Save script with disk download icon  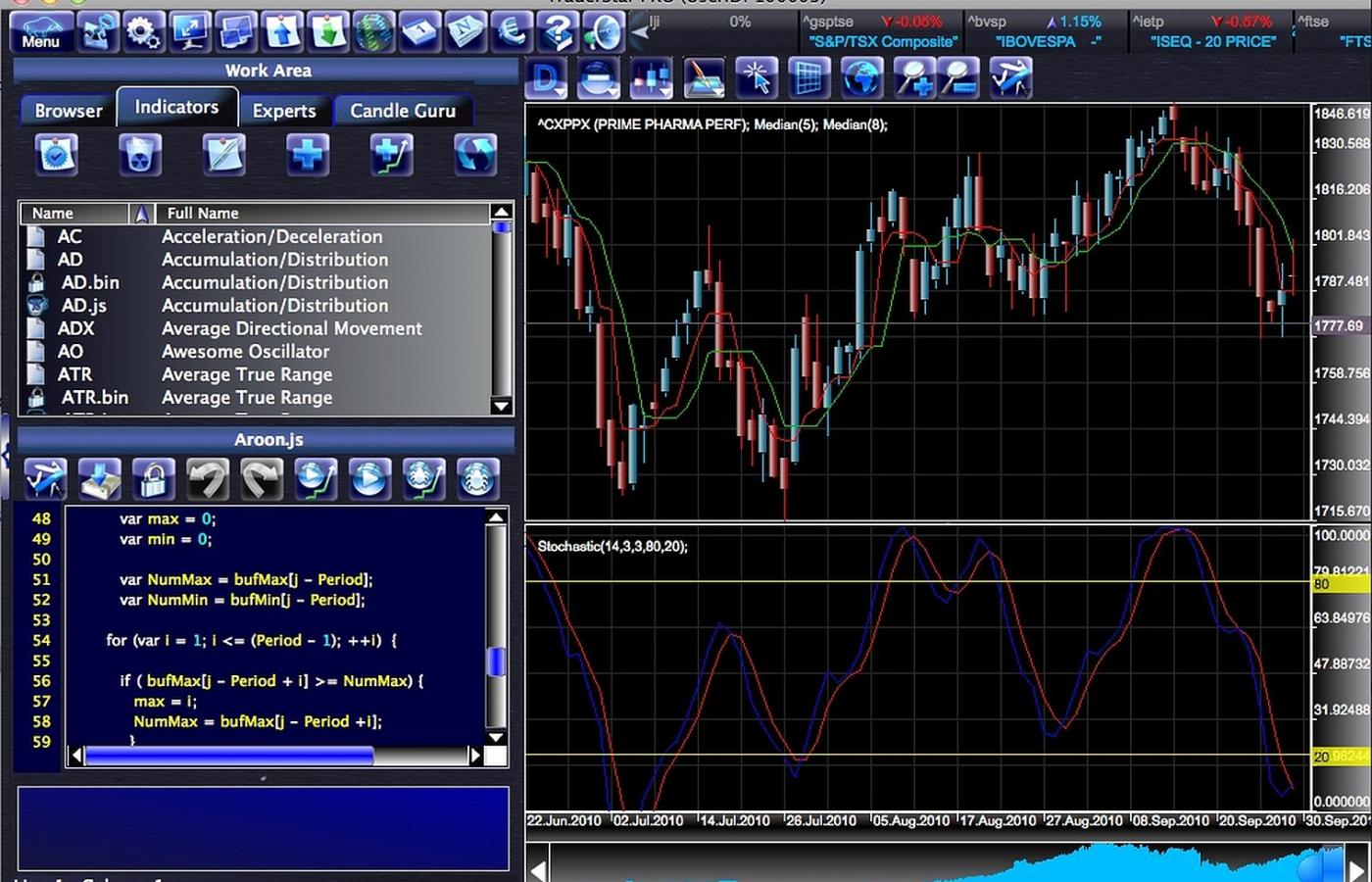coord(99,479)
